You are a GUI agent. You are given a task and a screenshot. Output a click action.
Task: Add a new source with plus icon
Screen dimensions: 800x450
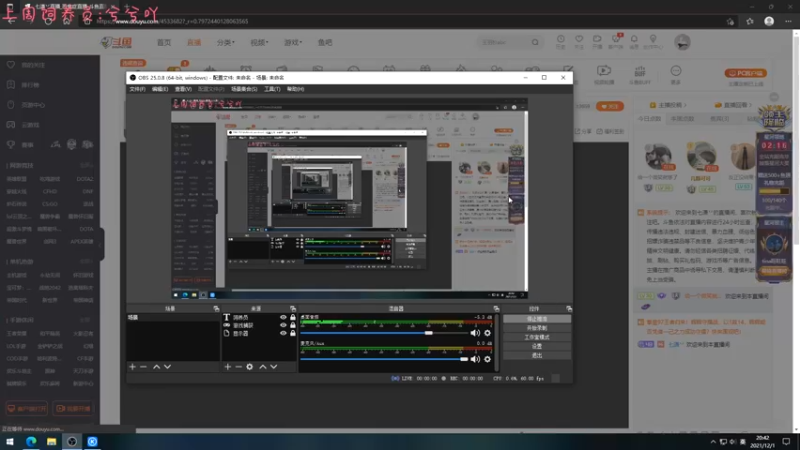(x=228, y=367)
